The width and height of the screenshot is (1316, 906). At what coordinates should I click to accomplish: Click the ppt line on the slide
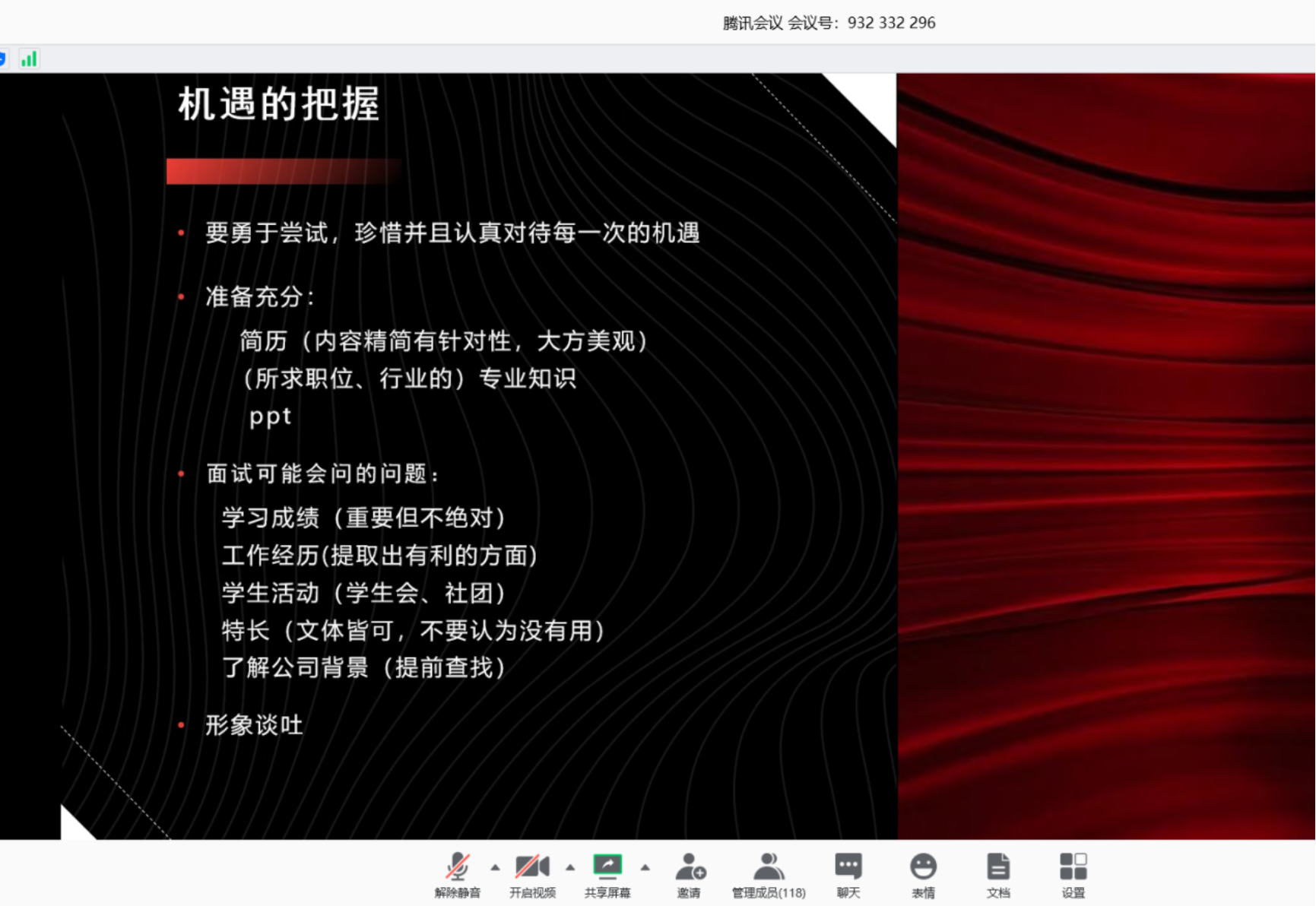[x=270, y=417]
